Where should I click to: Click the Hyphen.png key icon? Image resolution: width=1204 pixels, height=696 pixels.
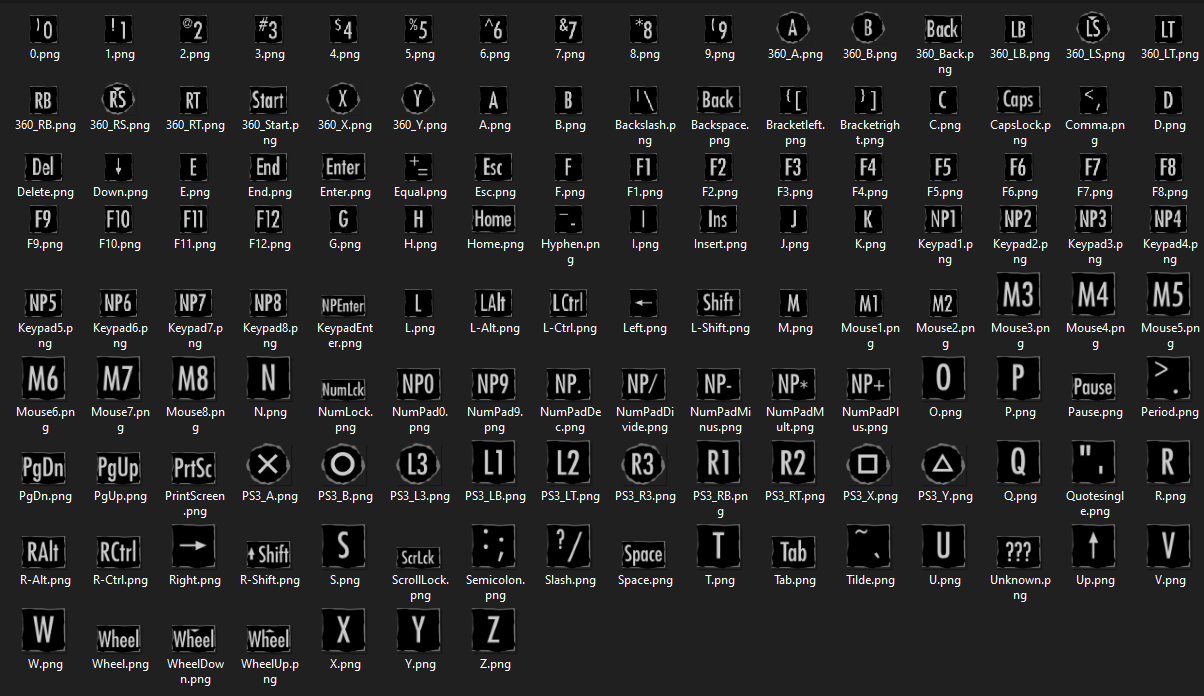pos(570,219)
